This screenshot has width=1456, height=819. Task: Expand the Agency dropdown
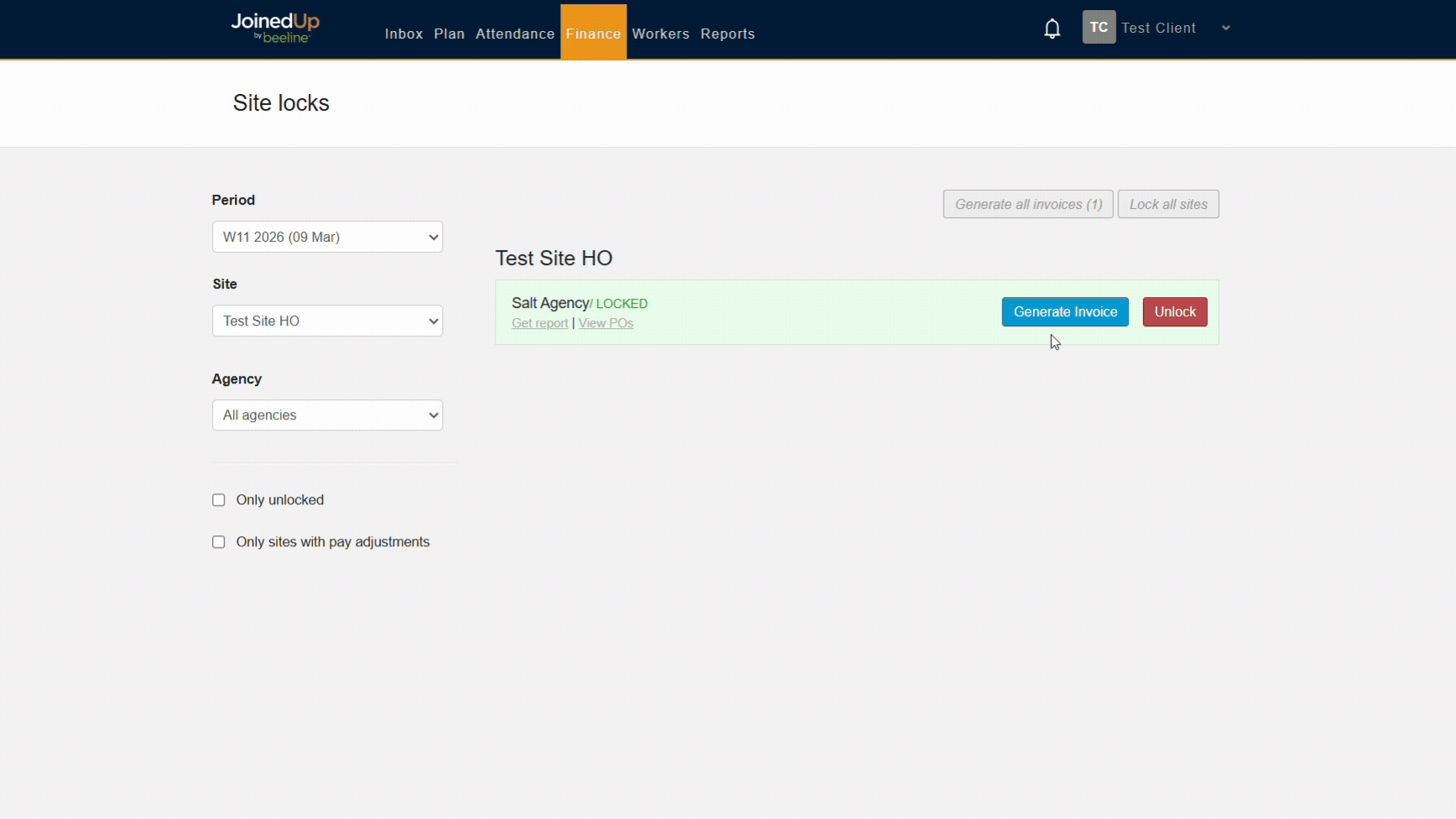point(327,415)
